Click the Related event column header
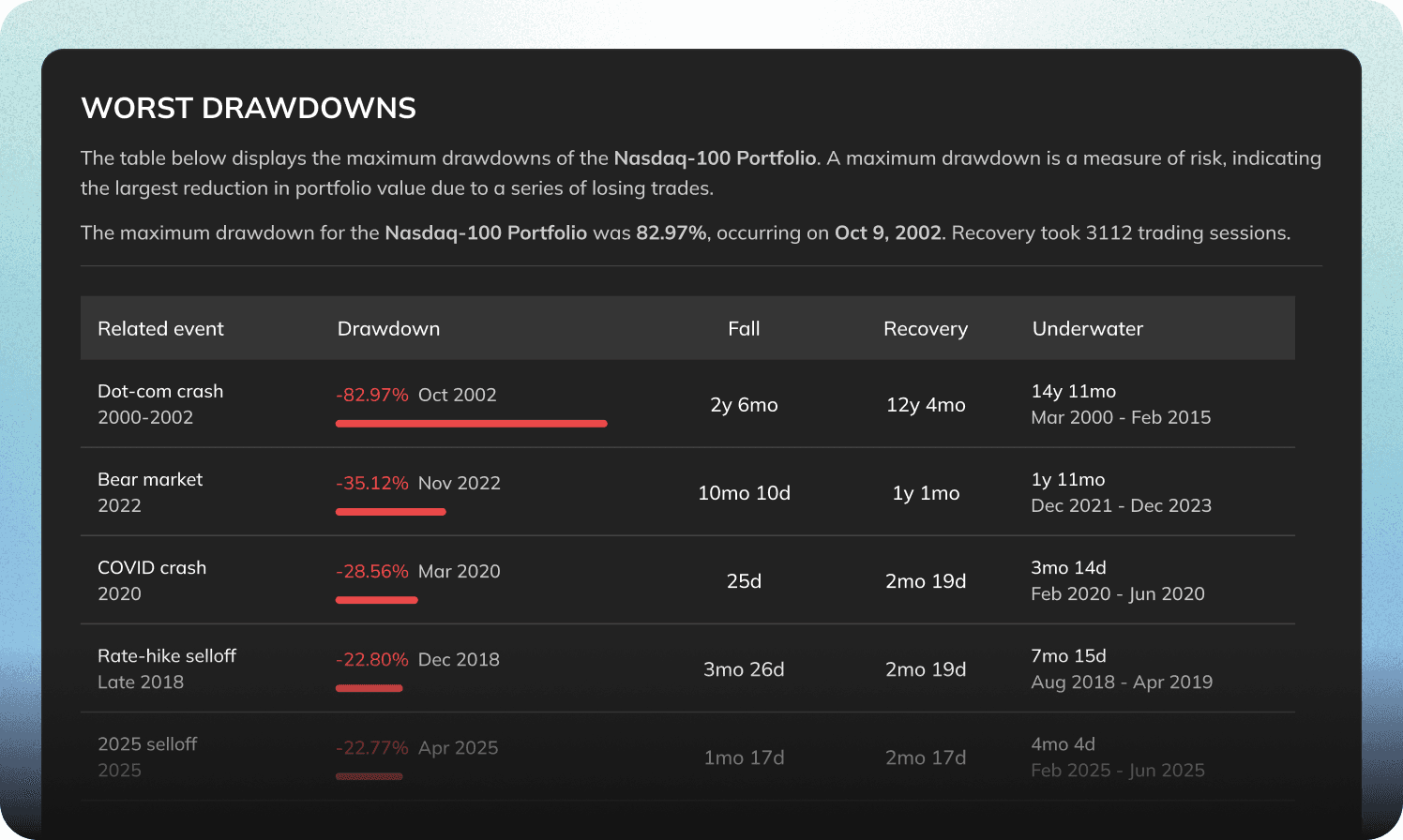The height and width of the screenshot is (840, 1403). [x=160, y=329]
